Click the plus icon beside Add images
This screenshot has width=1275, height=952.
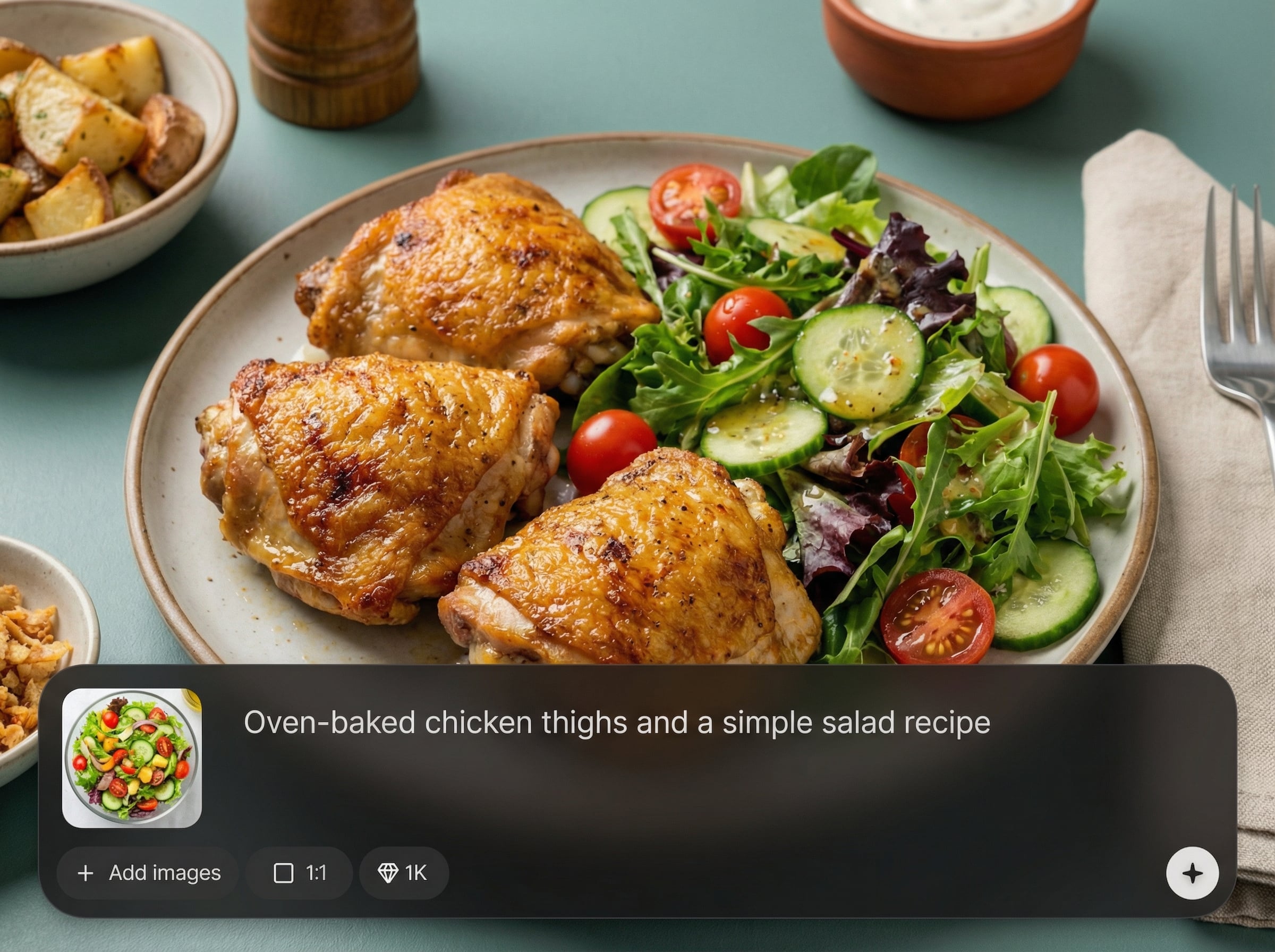(86, 873)
